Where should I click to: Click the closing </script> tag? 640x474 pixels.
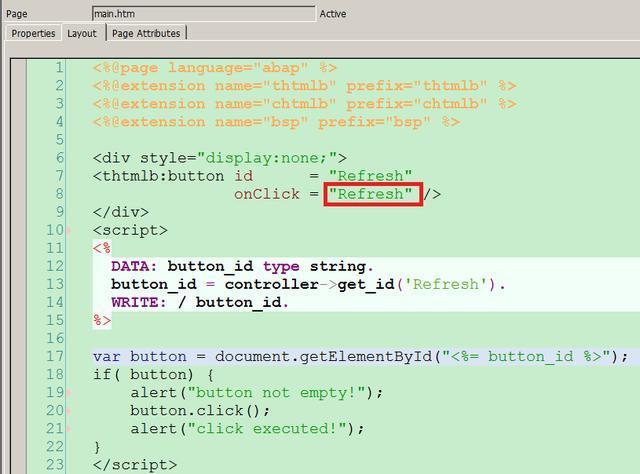(x=135, y=465)
